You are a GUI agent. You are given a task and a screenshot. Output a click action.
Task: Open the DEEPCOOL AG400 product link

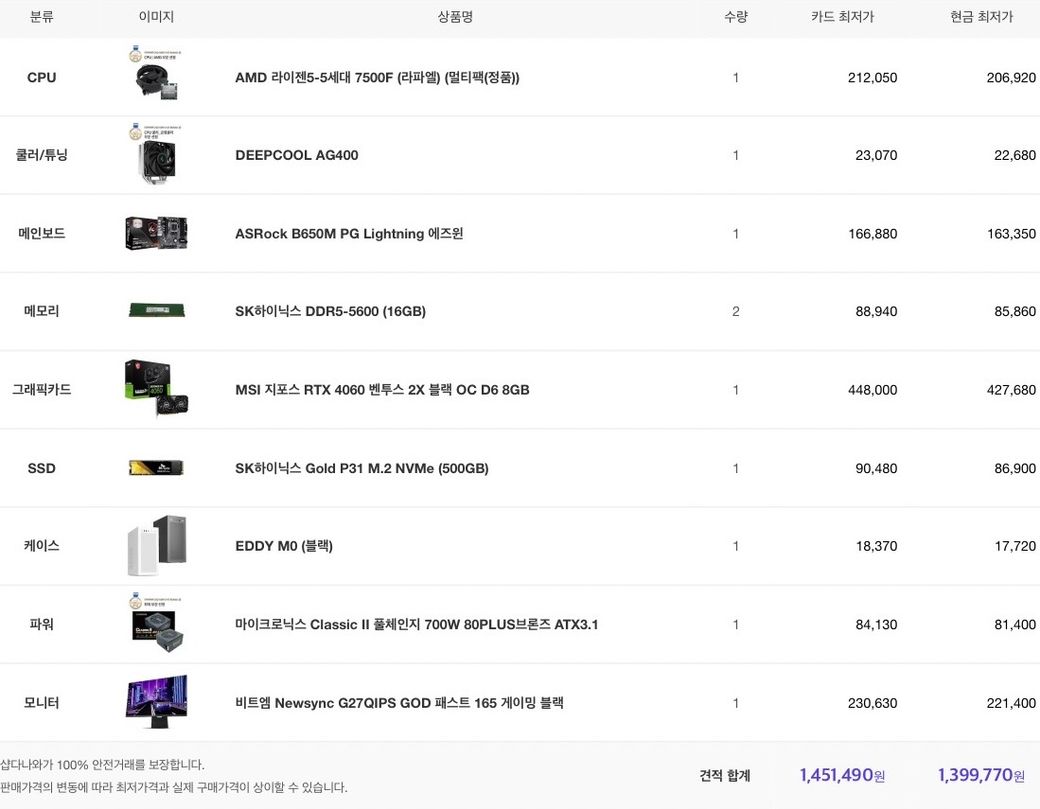(x=296, y=155)
